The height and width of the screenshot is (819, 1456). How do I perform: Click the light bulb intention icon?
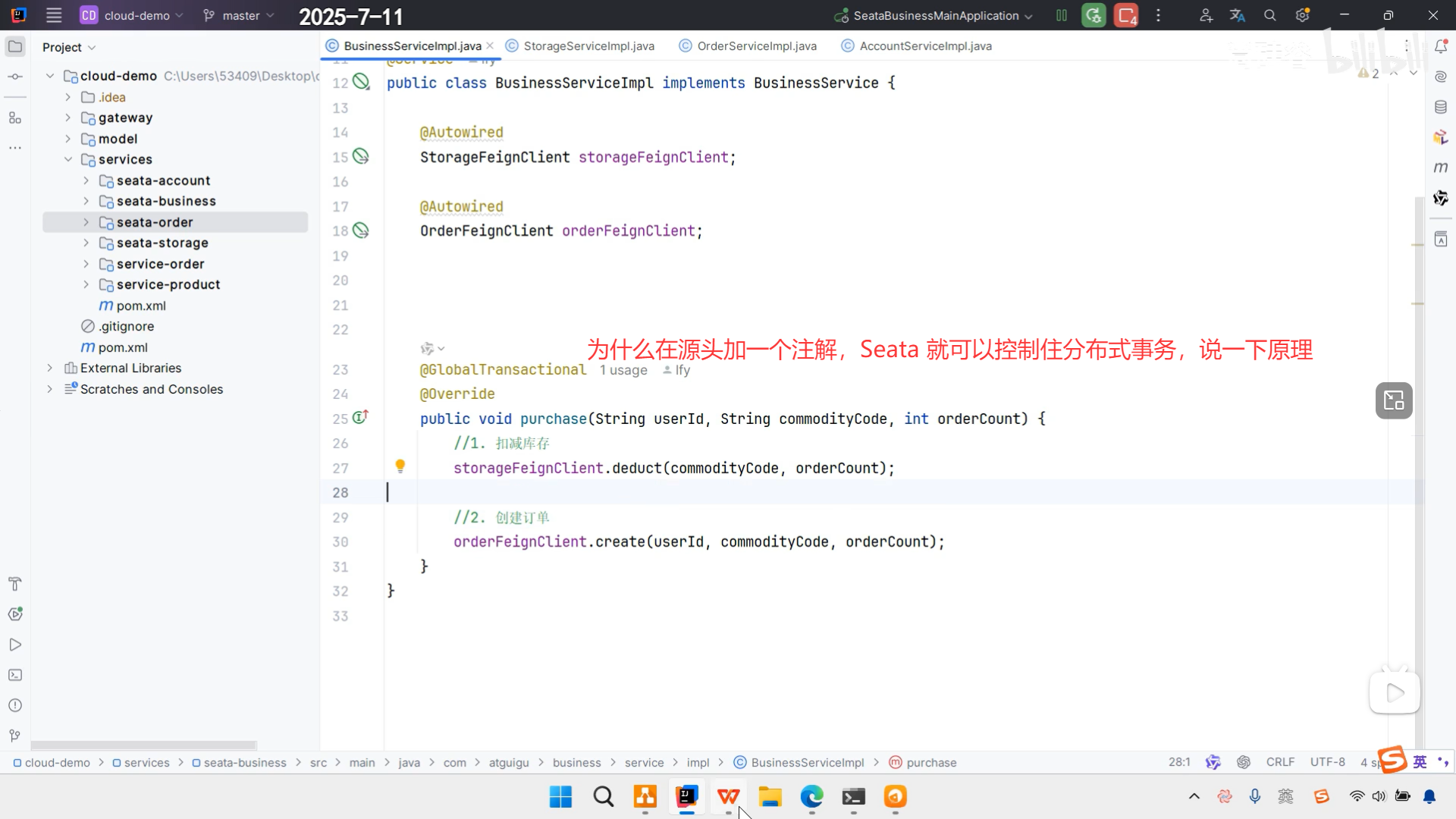(x=400, y=466)
